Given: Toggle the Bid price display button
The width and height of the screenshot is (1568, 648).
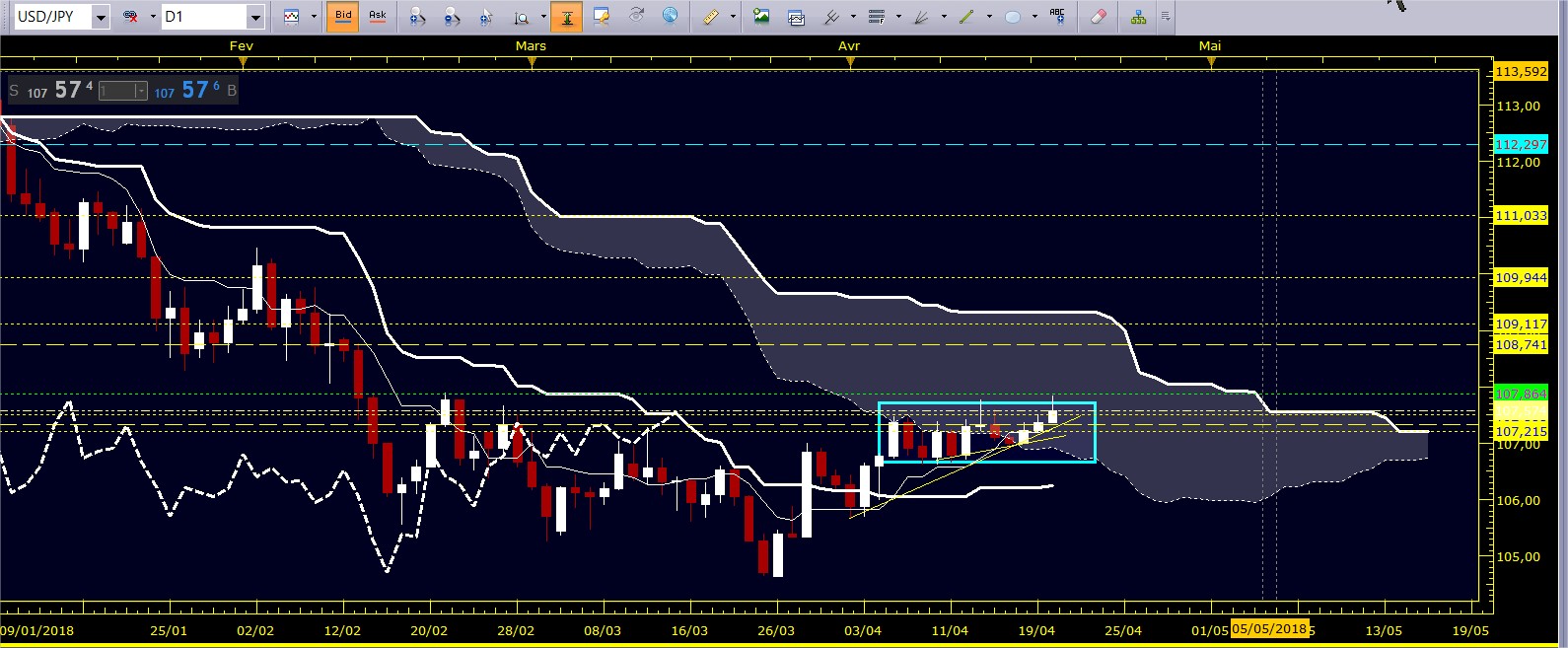Looking at the screenshot, I should point(343,17).
